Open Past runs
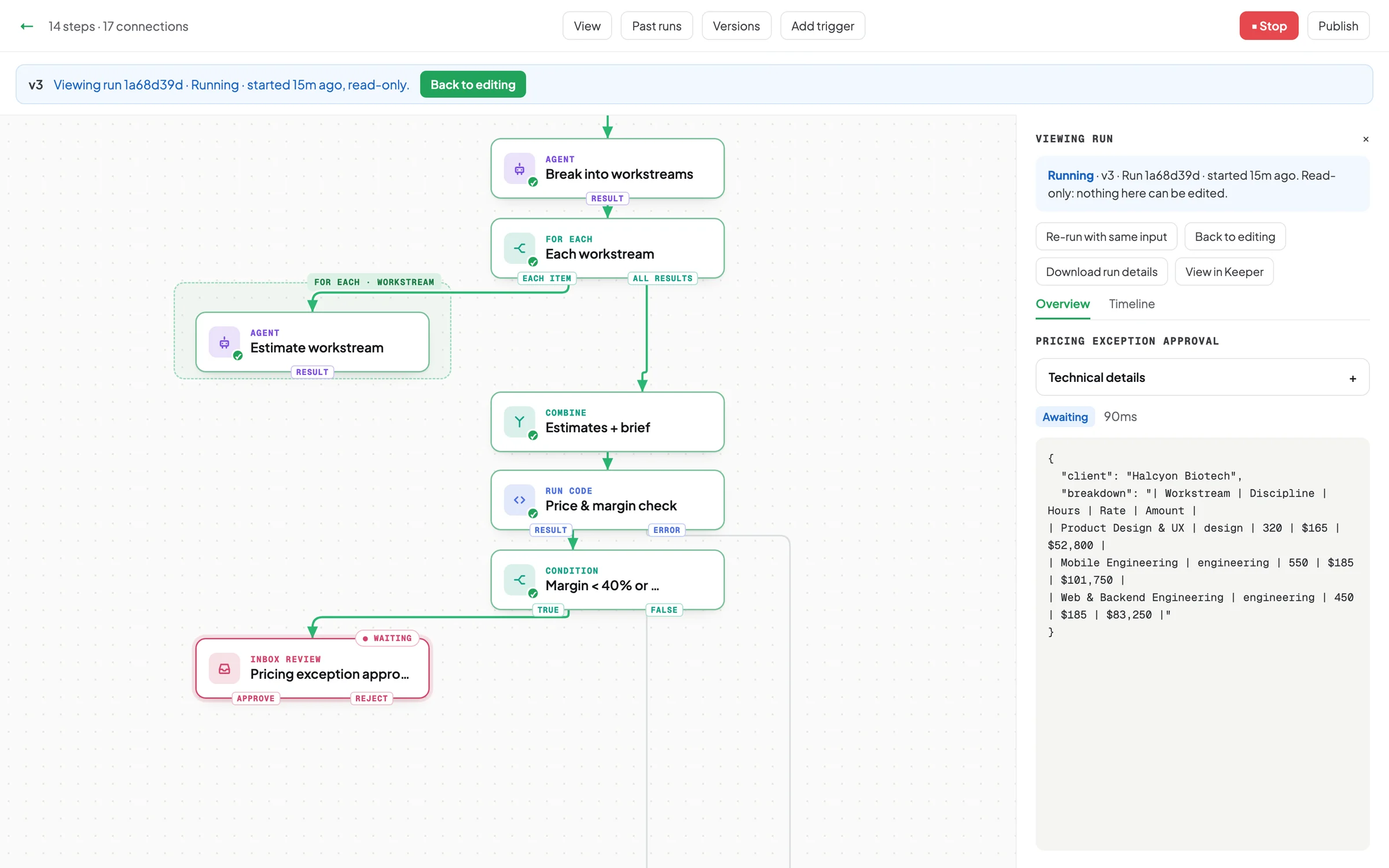1389x868 pixels. [656, 26]
